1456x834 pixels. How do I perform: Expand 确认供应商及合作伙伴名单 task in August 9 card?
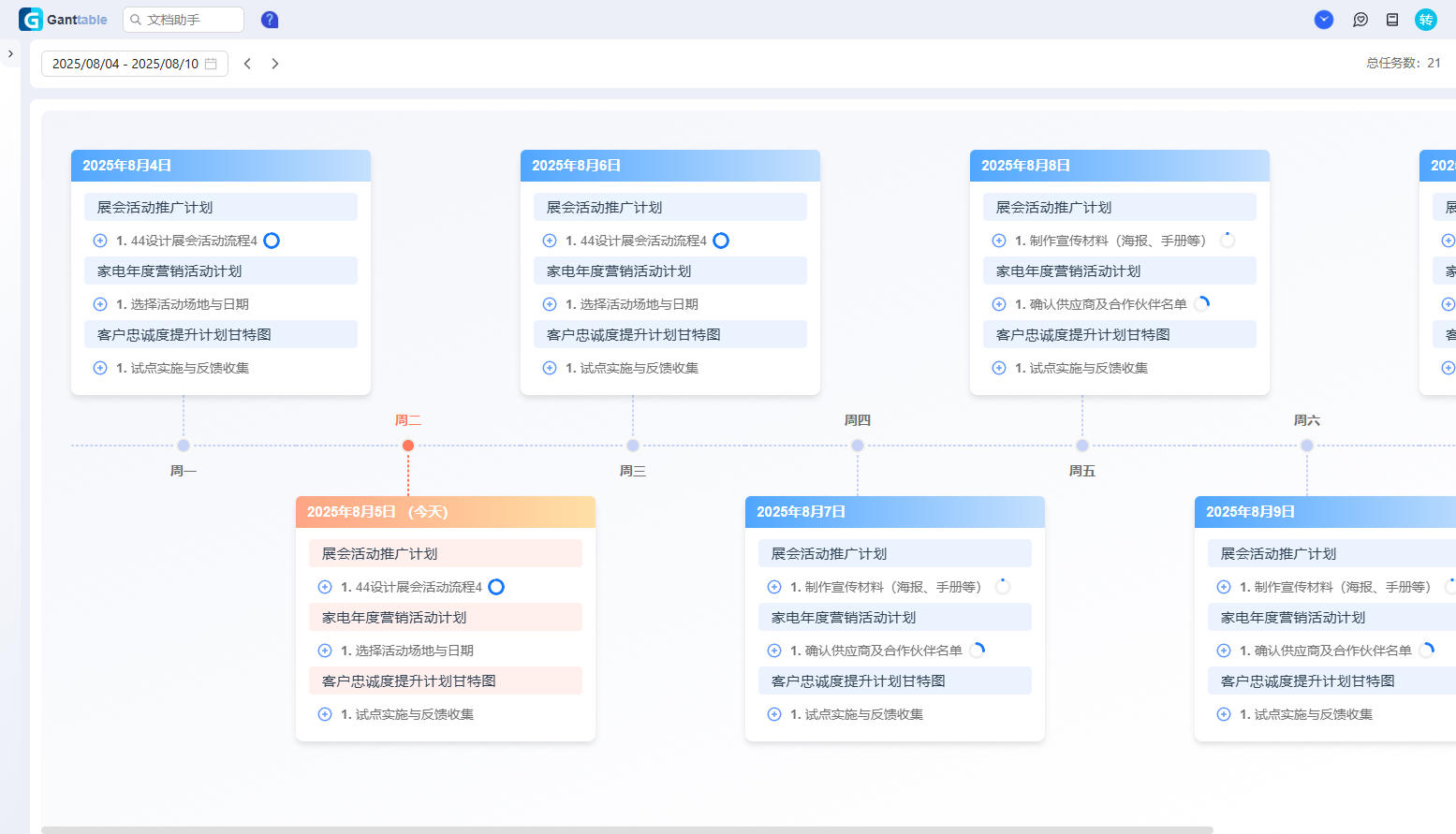coord(1224,651)
